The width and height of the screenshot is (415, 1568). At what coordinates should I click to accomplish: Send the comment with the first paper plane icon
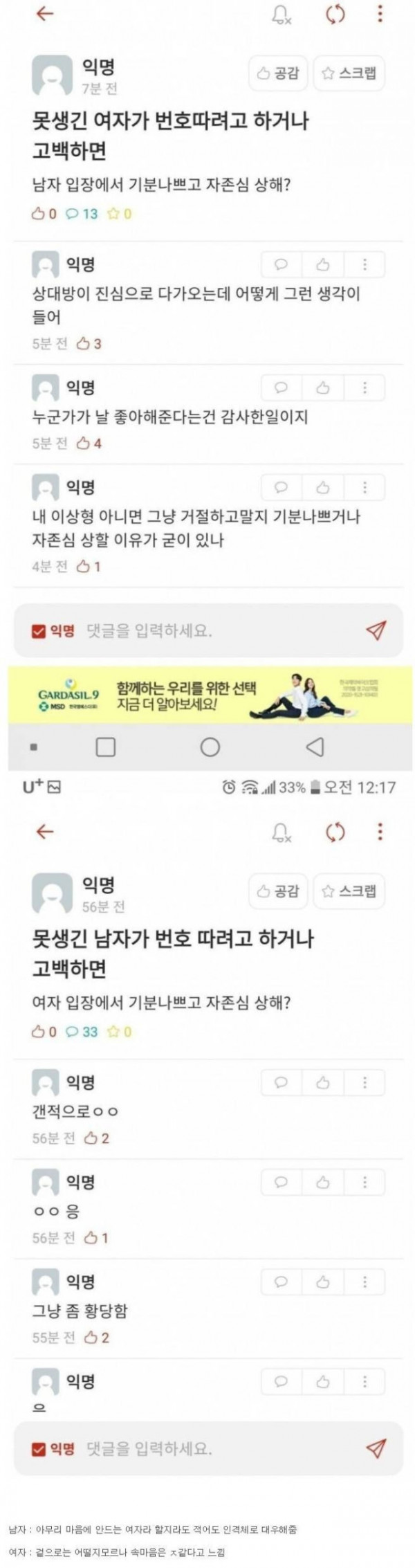click(x=376, y=630)
